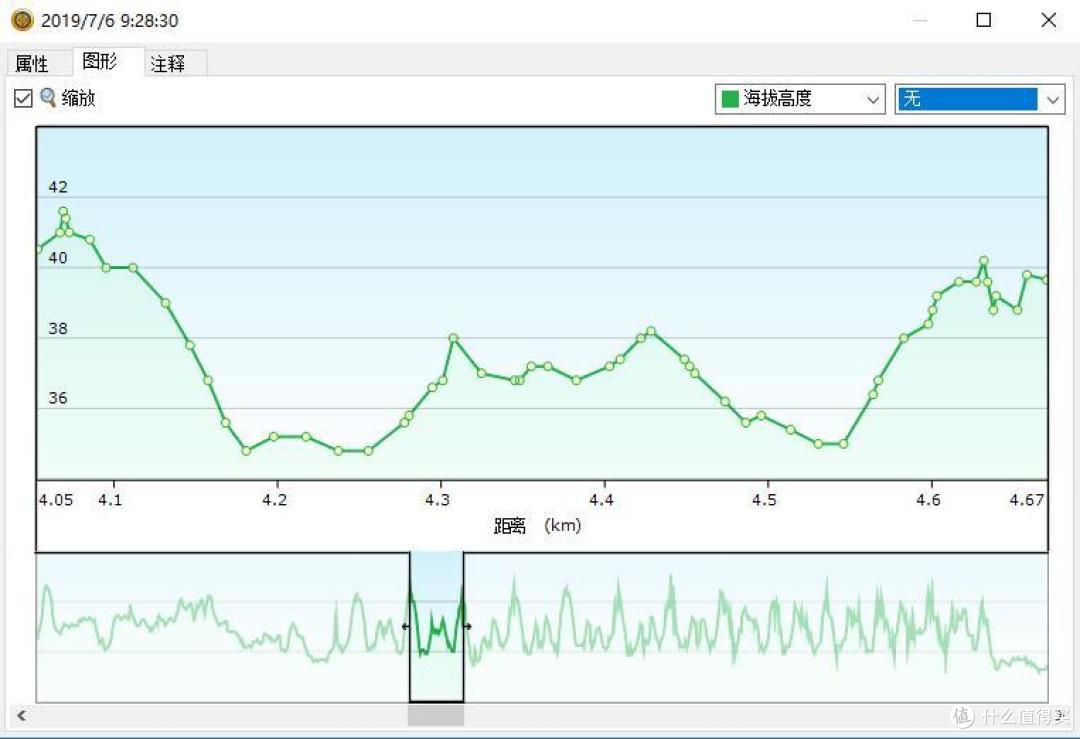
Task: Click the highest data point above 40 at left
Action: tap(63, 211)
